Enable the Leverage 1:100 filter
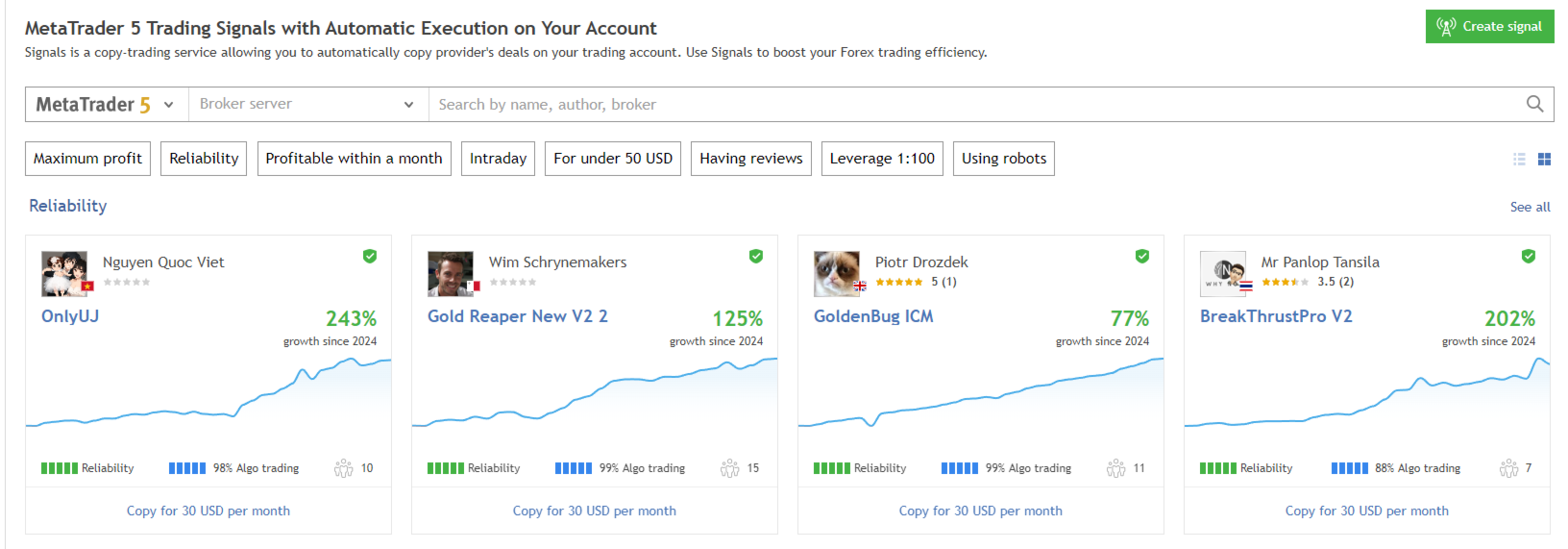The width and height of the screenshot is (1568, 549). point(882,159)
